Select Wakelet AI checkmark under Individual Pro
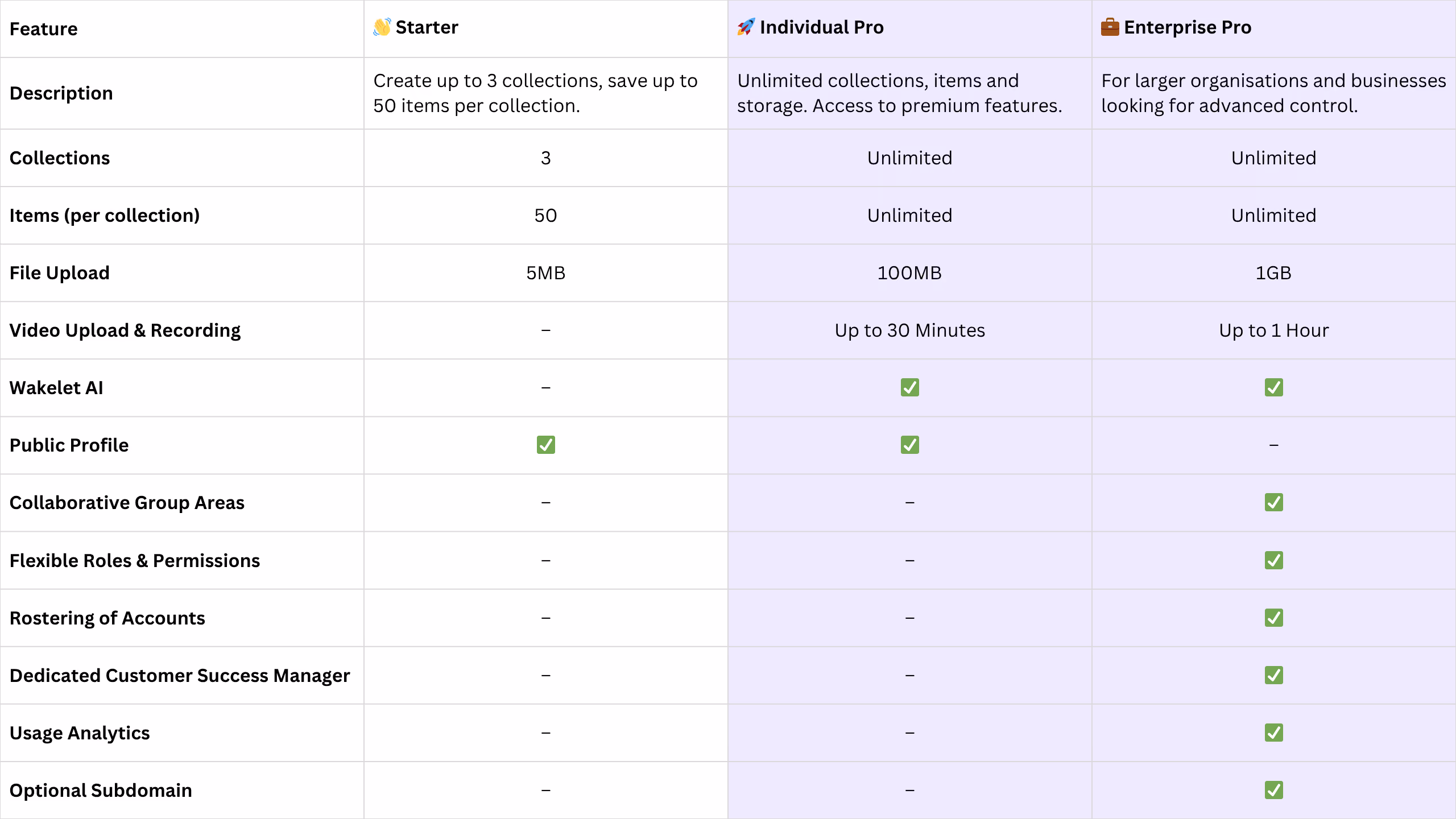The image size is (1456, 819). click(x=909, y=387)
